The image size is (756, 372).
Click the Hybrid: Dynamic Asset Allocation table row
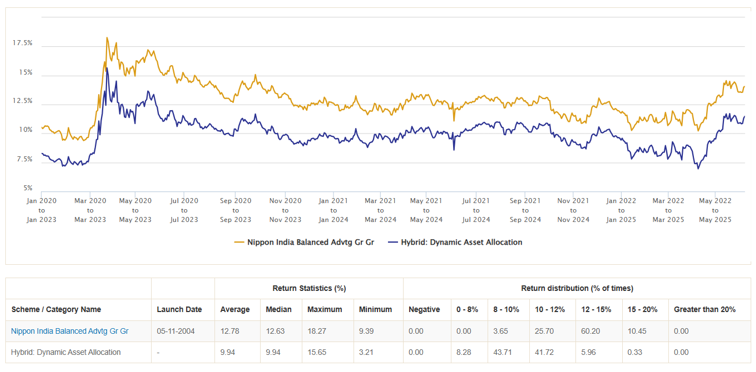click(378, 352)
